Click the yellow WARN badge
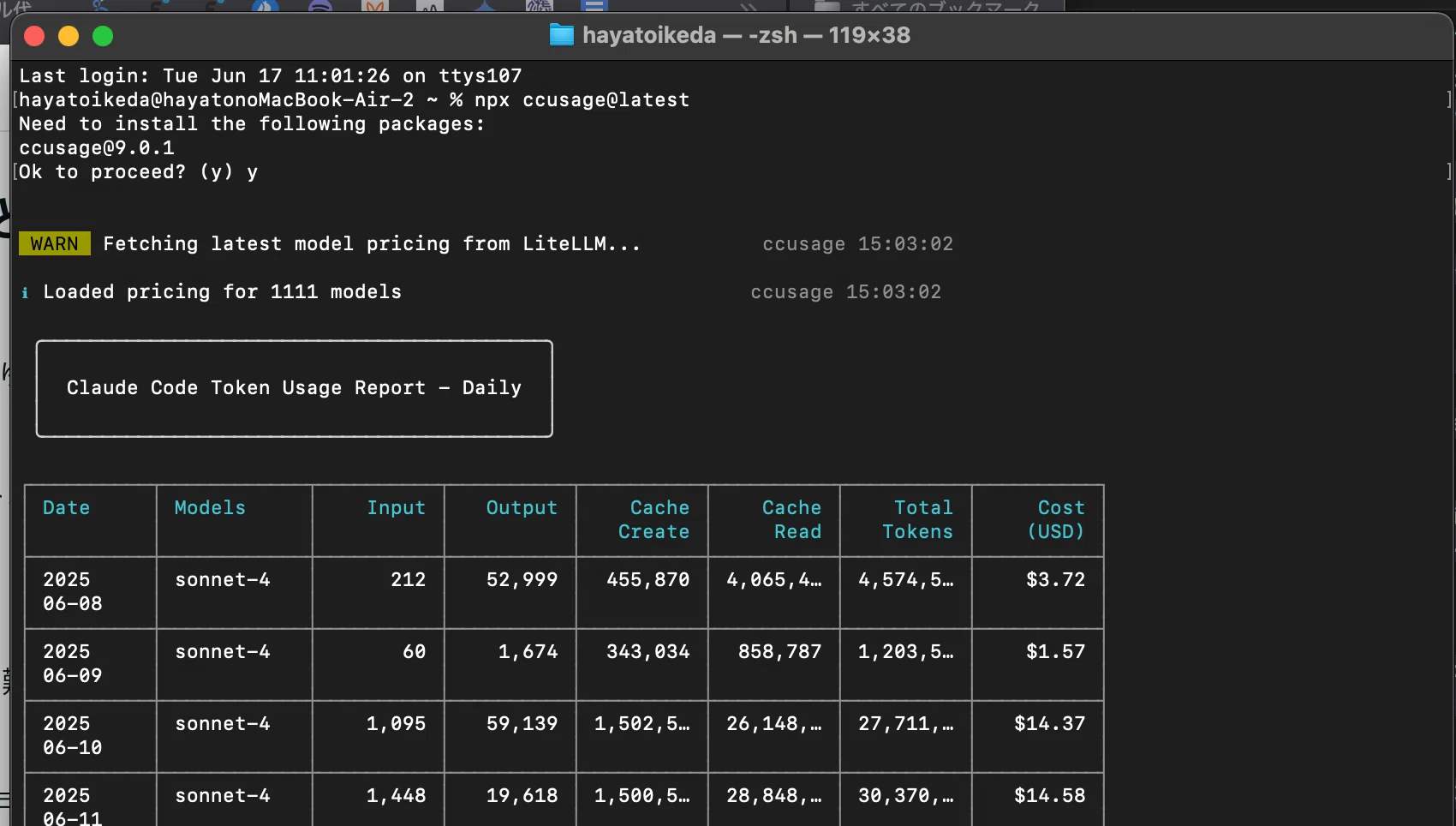 (55, 244)
